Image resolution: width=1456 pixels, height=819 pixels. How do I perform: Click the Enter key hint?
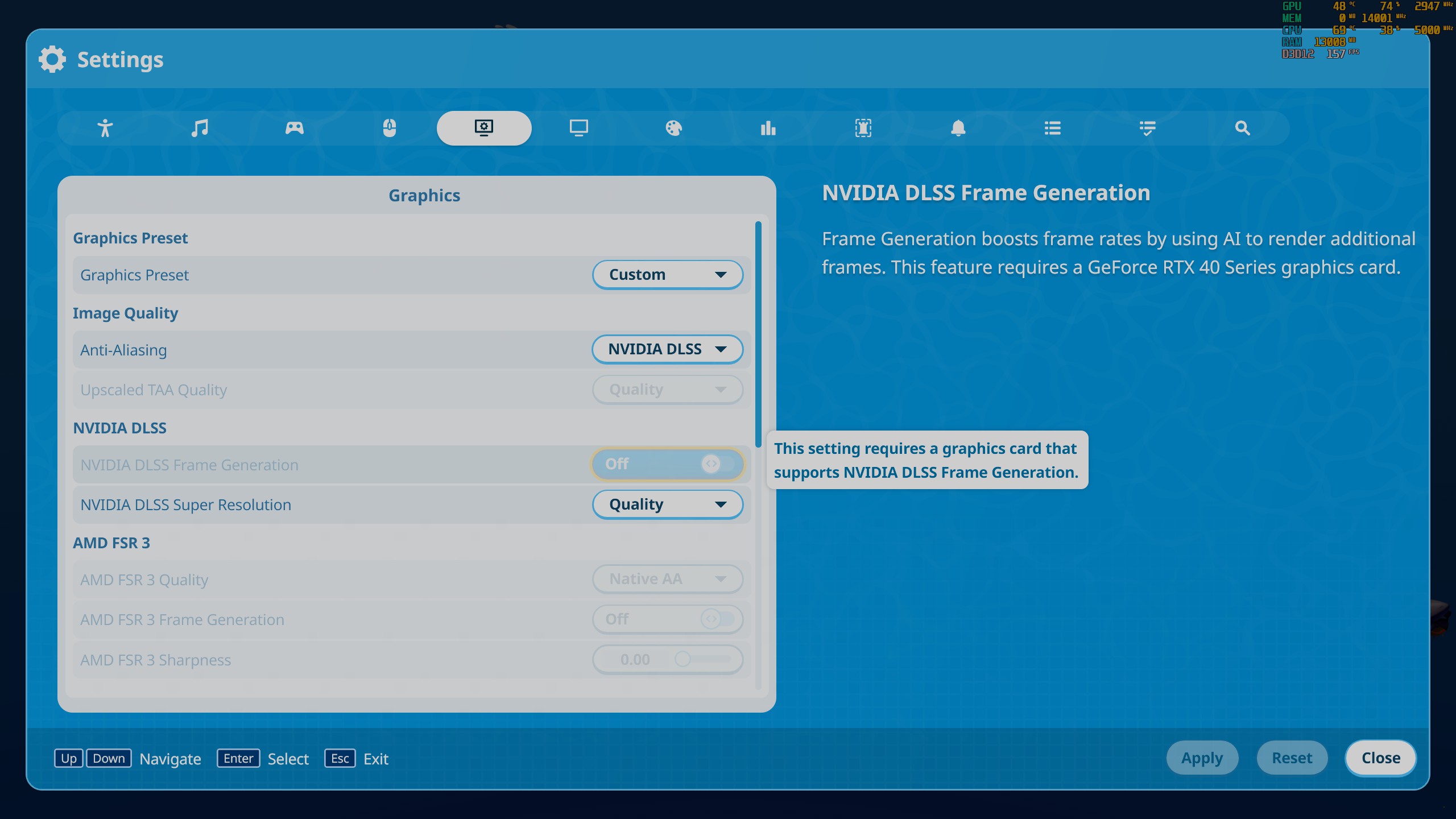(x=238, y=758)
